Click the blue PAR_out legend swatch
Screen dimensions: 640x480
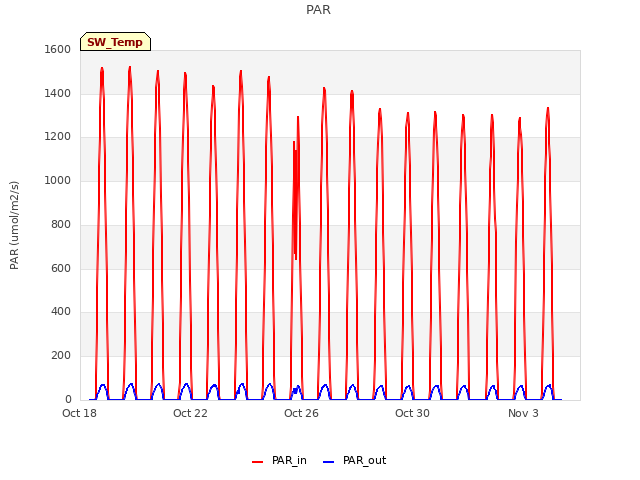coord(329,462)
